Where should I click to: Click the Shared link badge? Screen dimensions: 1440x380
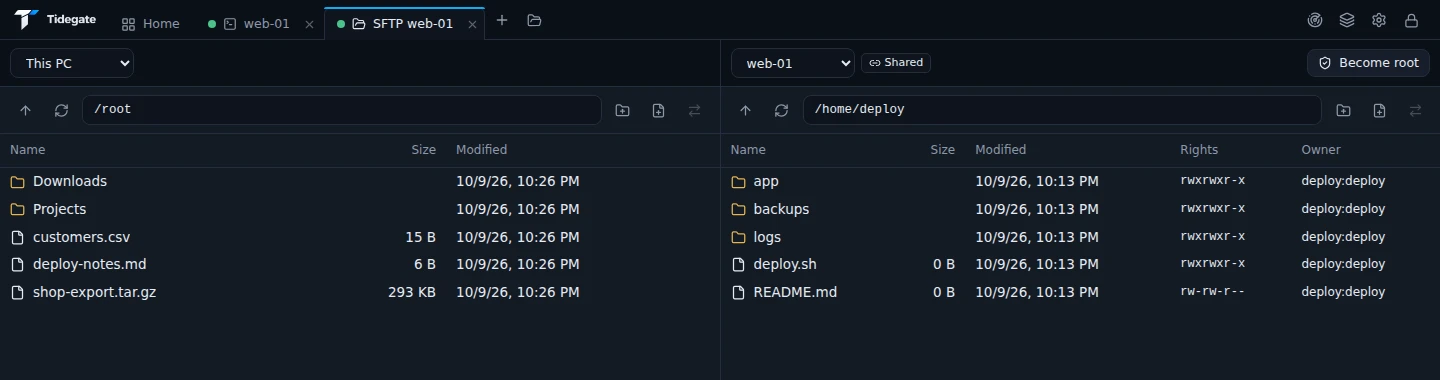[896, 62]
